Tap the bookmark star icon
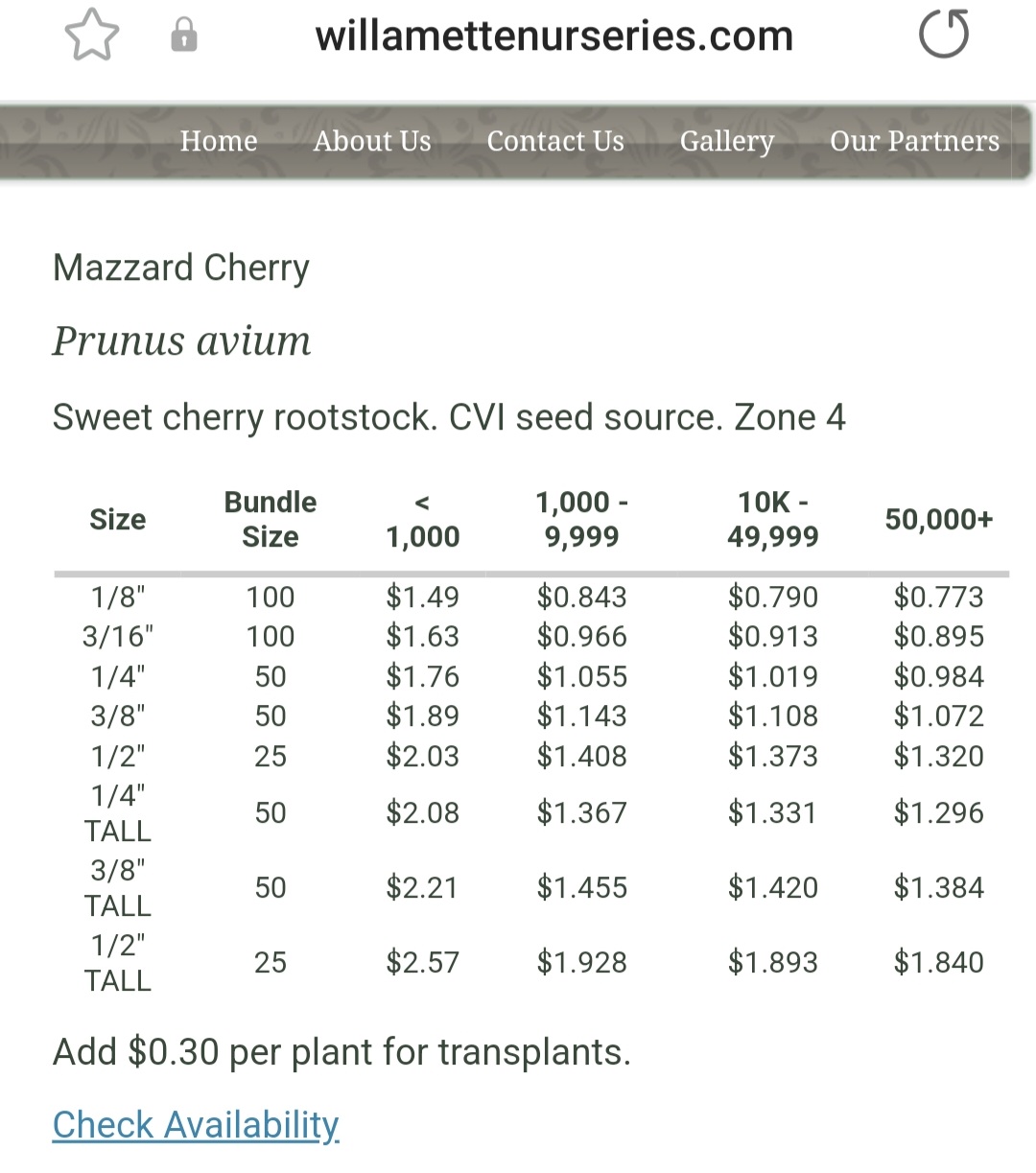 [92, 35]
